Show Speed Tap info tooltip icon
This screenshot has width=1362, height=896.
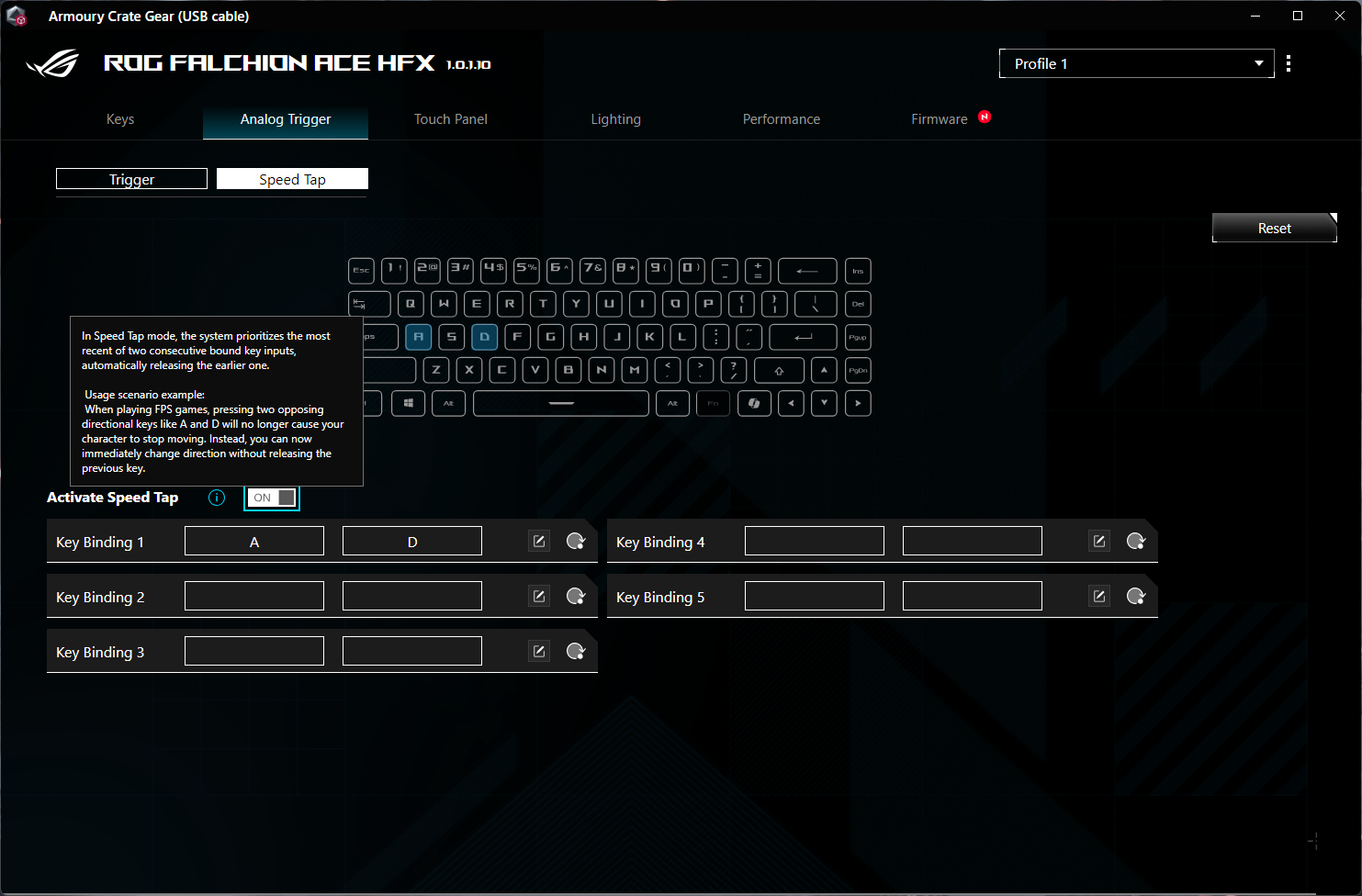pyautogui.click(x=217, y=498)
